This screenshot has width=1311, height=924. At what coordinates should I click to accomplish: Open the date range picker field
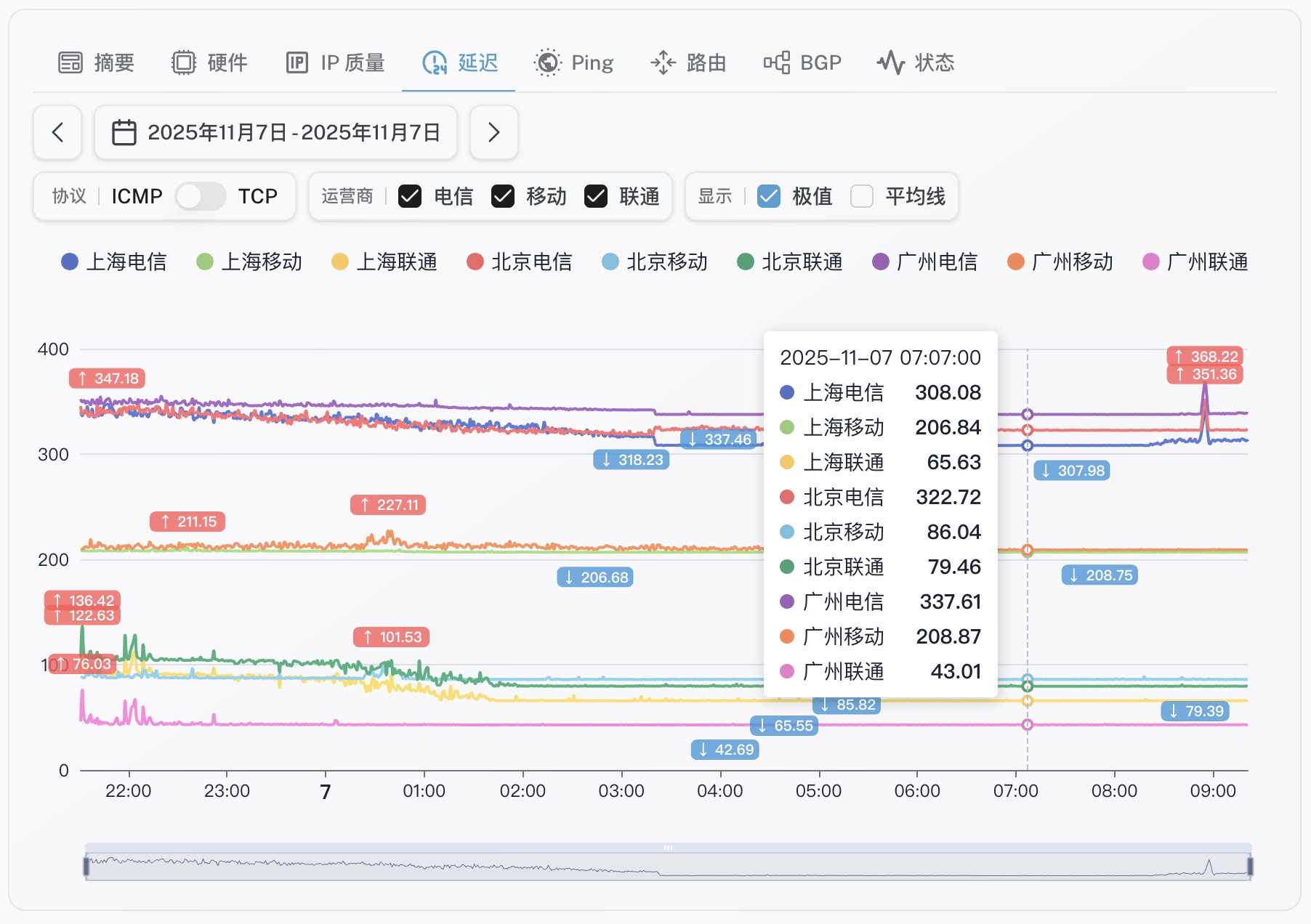coord(276,132)
